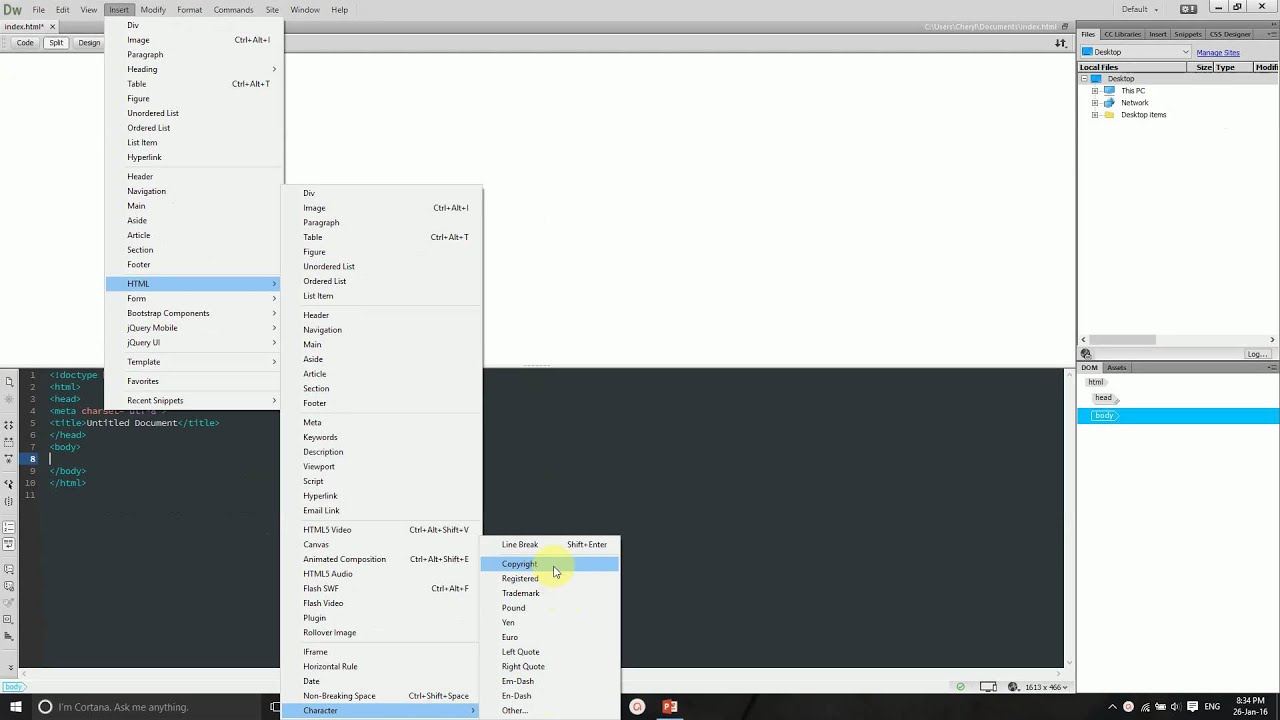Click the Real-Time Preview globe icon
The image size is (1280, 720).
1012,687
